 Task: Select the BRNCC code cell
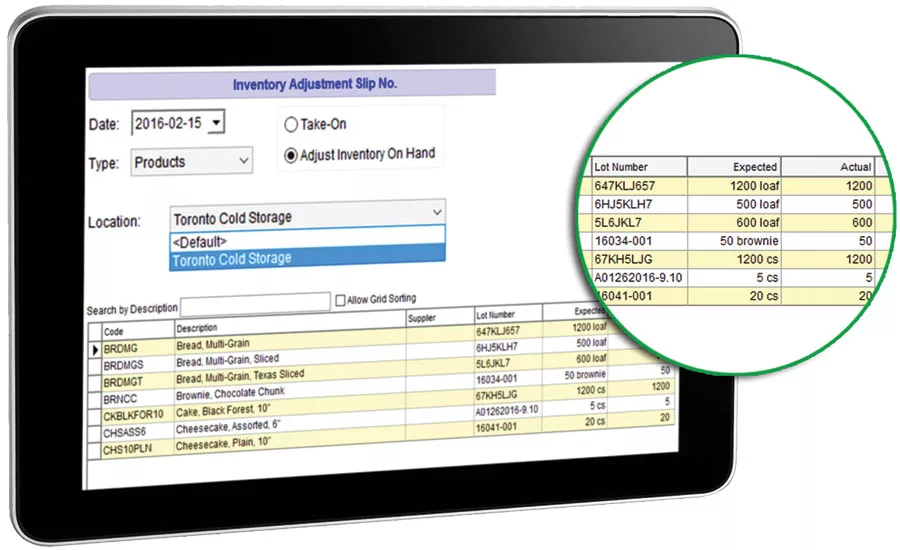pyautogui.click(x=138, y=398)
